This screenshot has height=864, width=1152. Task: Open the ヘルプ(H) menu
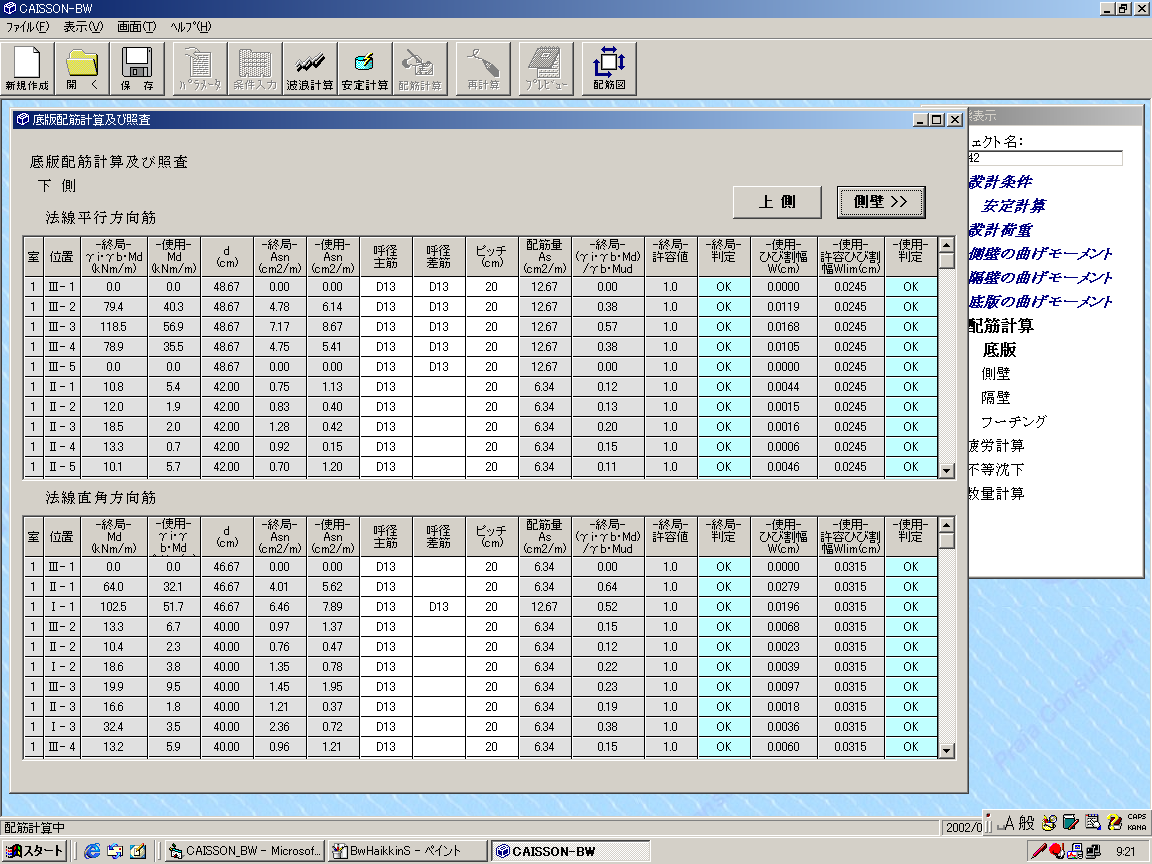click(190, 26)
